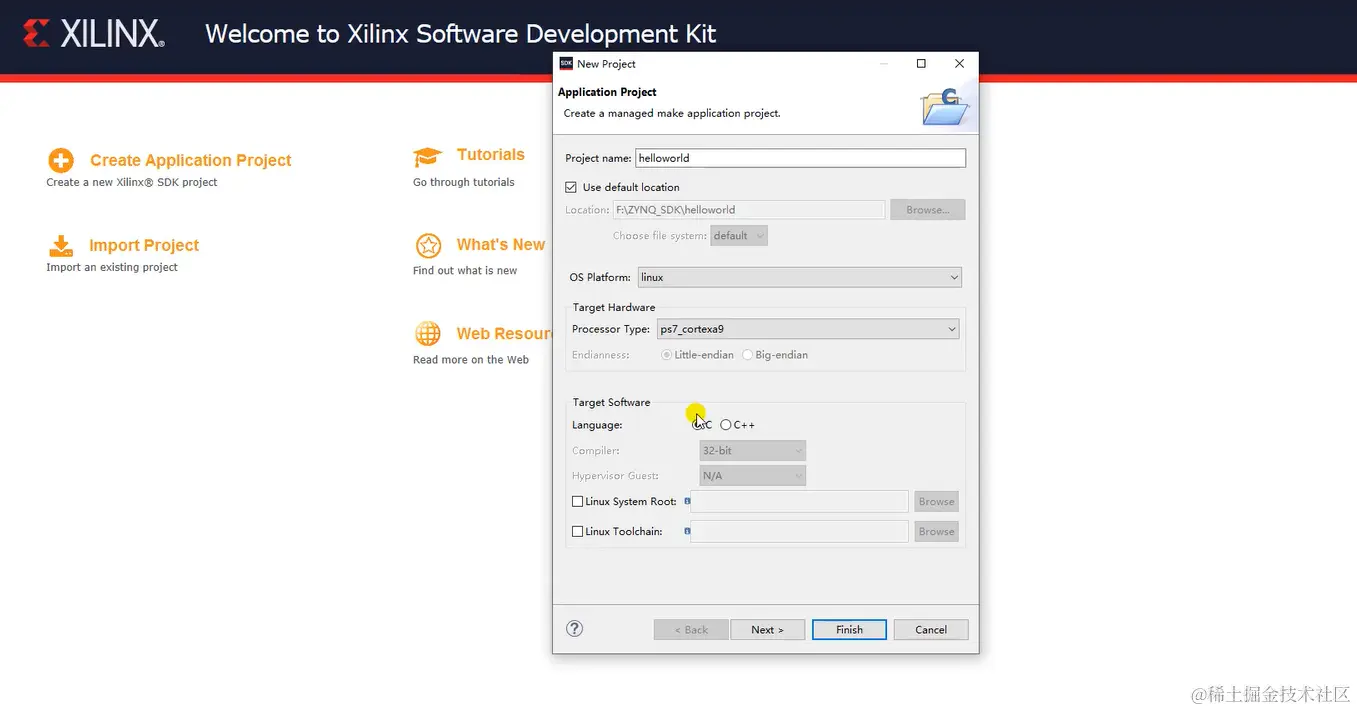Select the C language radio button
Image resolution: width=1357 pixels, height=711 pixels.
tap(698, 425)
